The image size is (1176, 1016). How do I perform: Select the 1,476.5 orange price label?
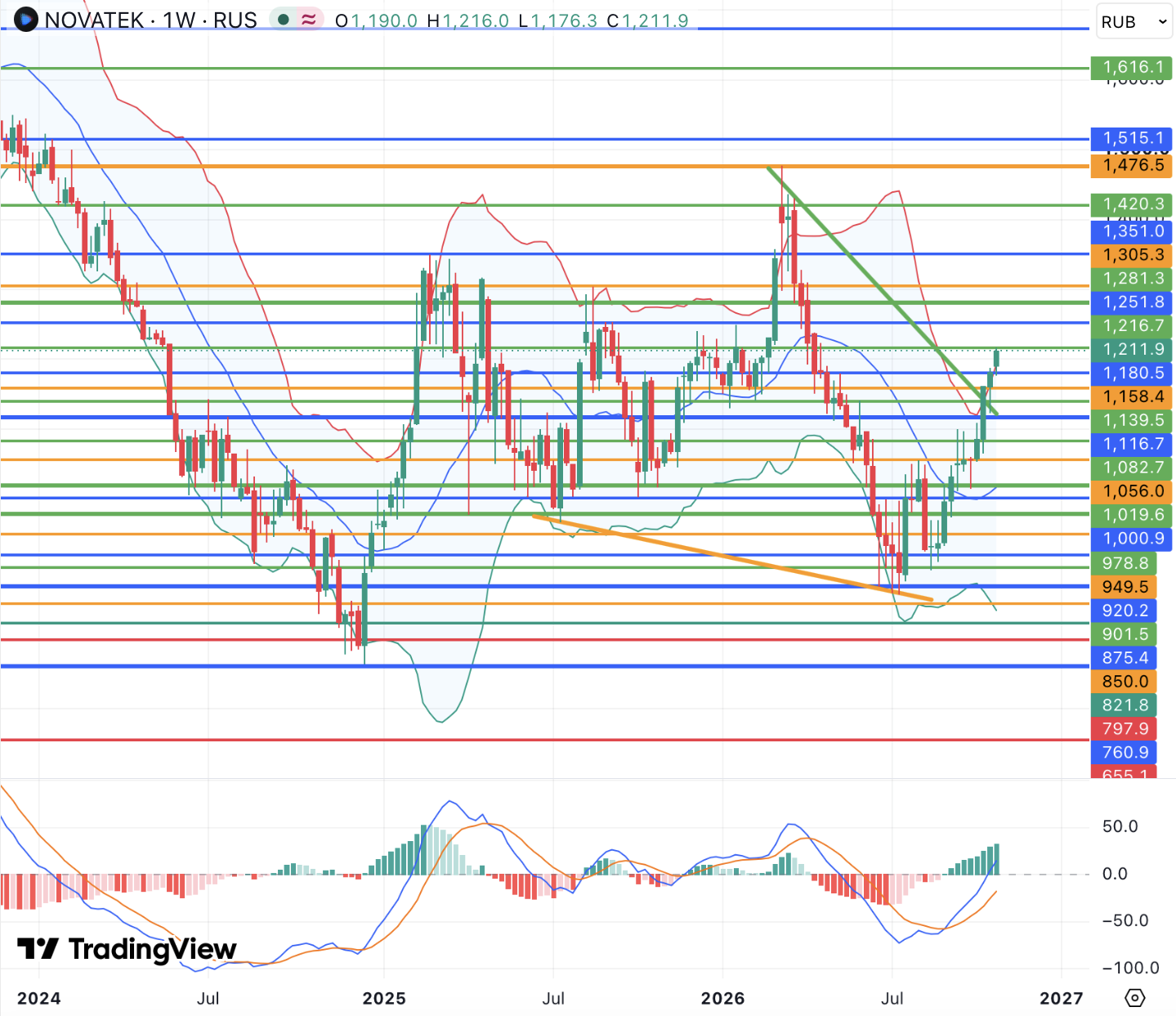point(1132,166)
